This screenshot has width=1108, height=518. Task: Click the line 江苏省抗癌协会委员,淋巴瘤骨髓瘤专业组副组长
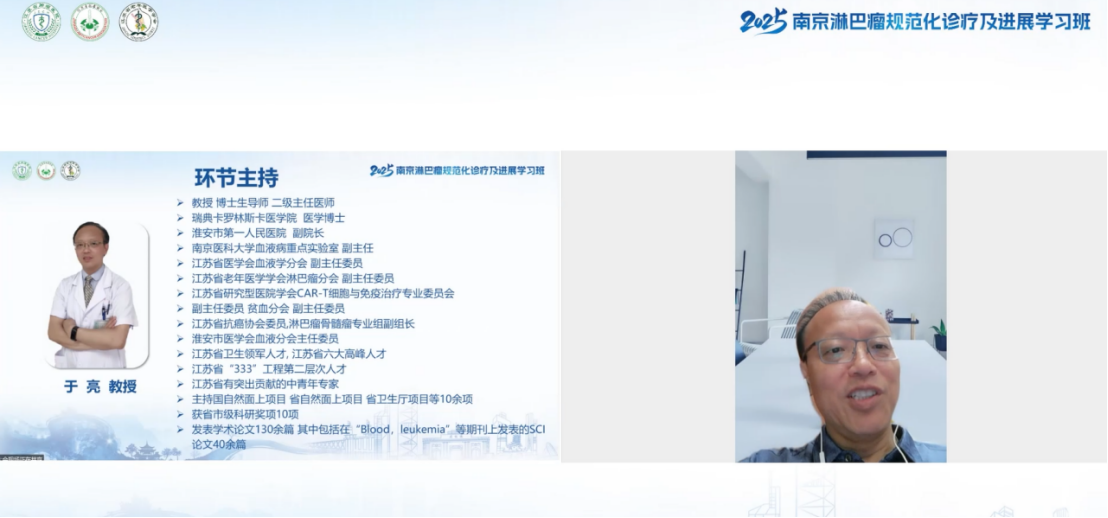303,324
